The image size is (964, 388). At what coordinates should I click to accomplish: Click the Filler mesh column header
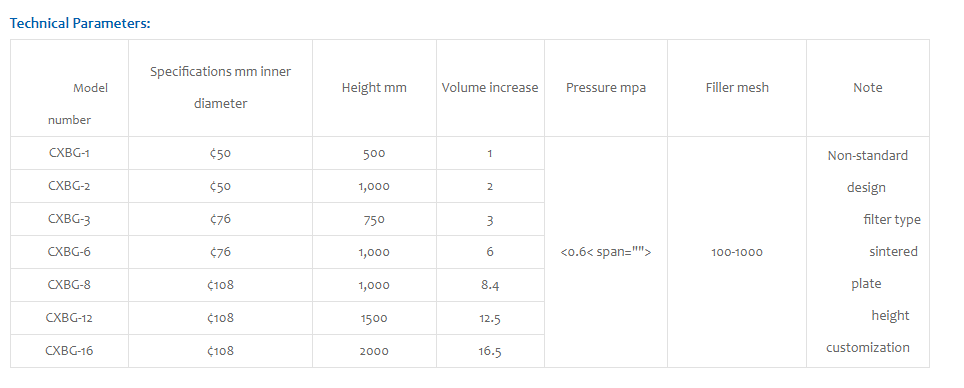pyautogui.click(x=737, y=88)
